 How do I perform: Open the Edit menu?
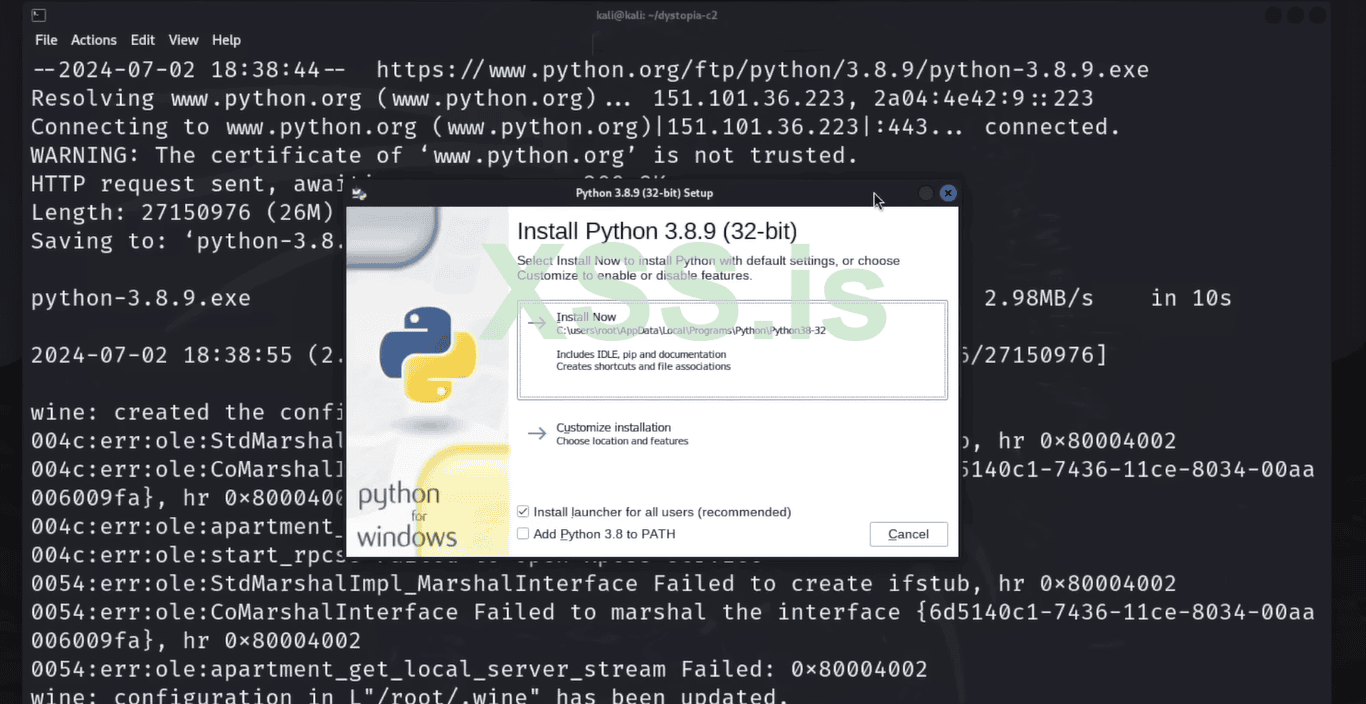pos(142,40)
